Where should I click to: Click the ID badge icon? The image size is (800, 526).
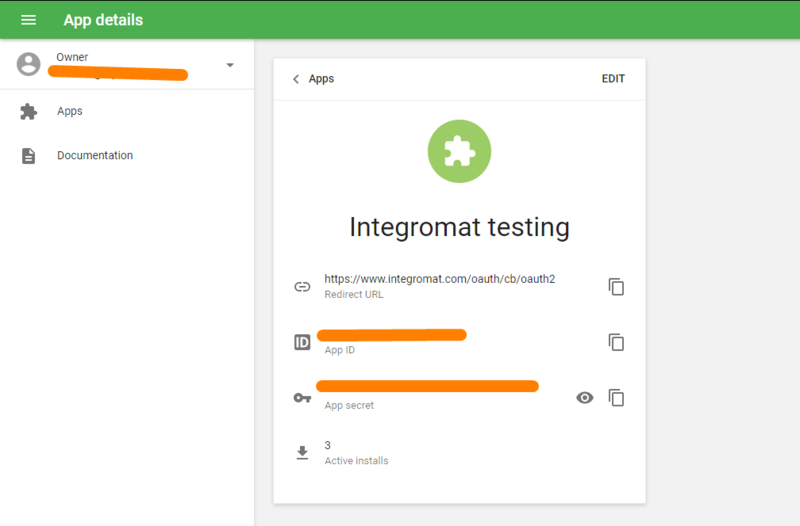[302, 342]
